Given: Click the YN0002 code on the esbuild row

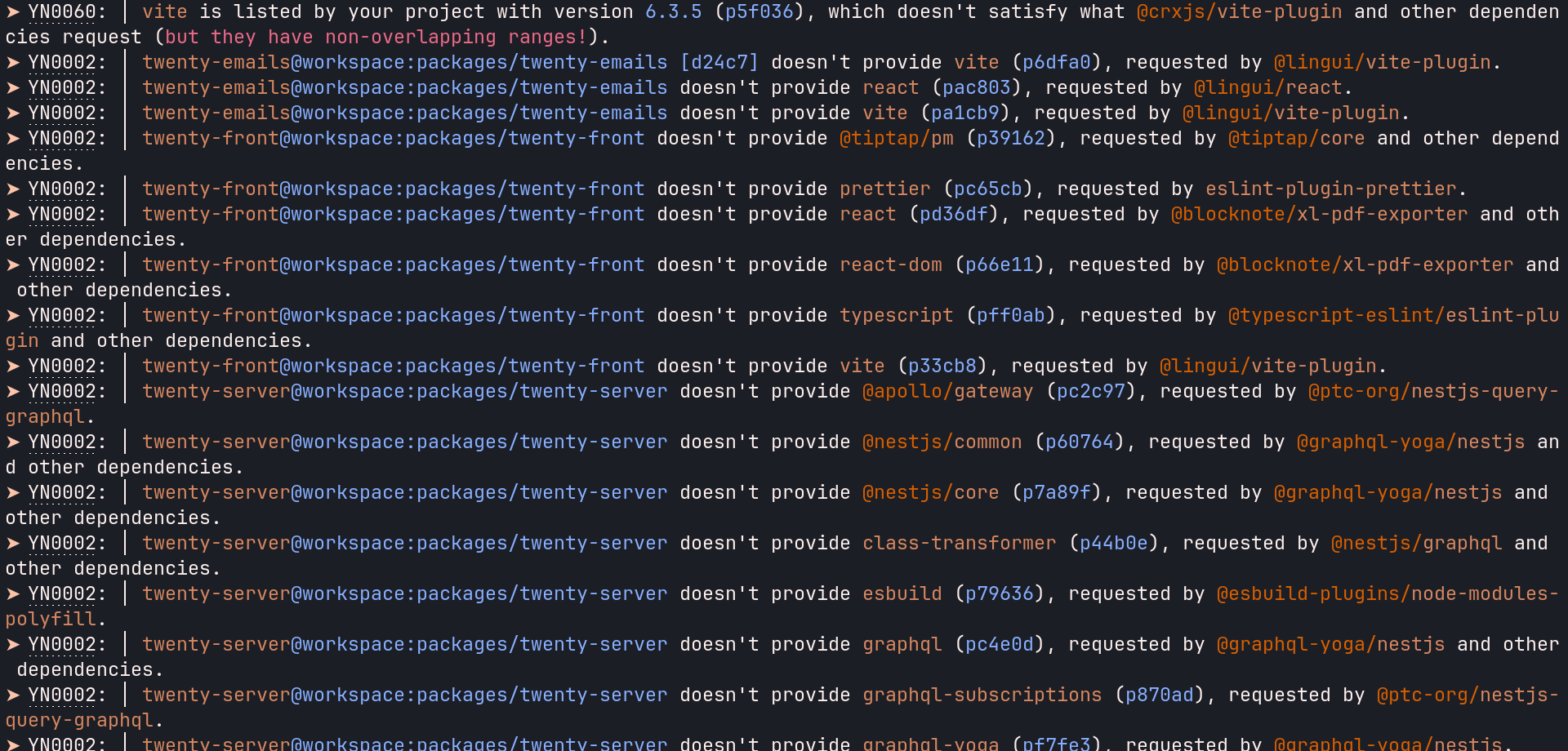Looking at the screenshot, I should [61, 594].
